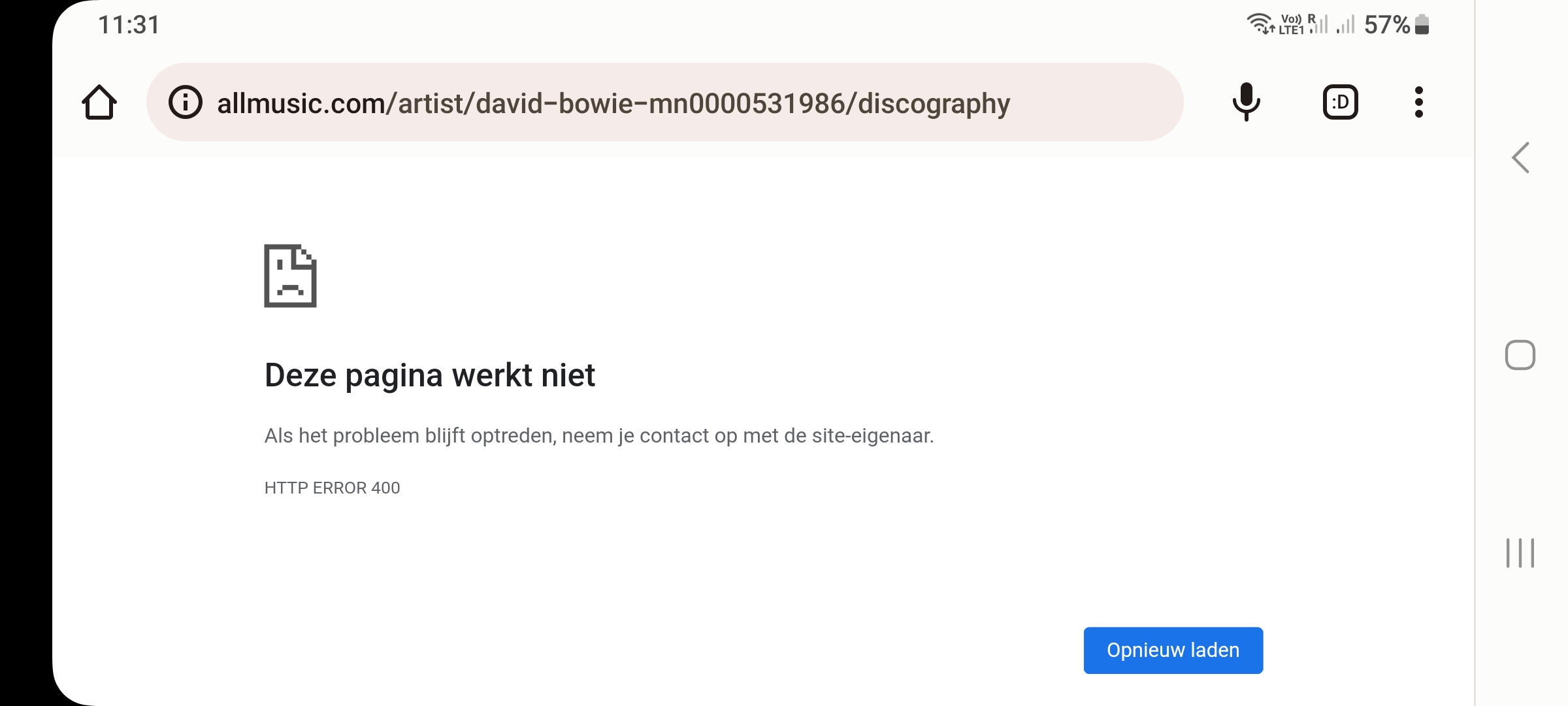Tap the Android back navigation chevron

[x=1520, y=158]
